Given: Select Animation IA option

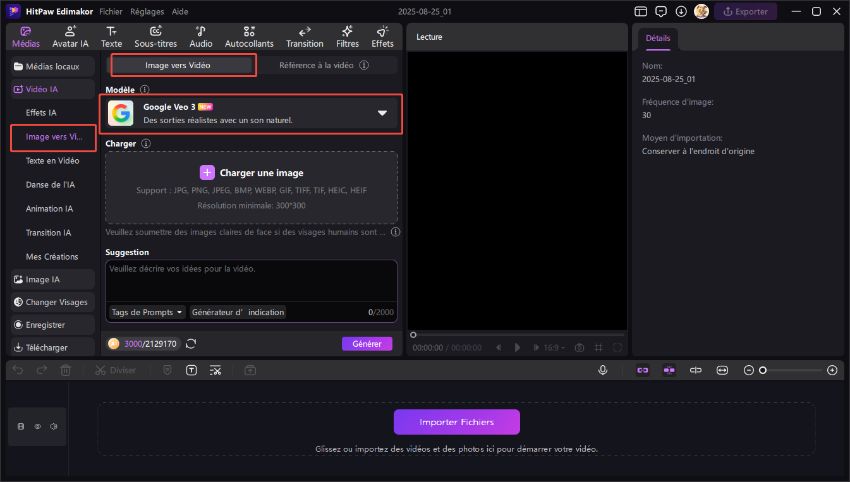Looking at the screenshot, I should tap(49, 208).
